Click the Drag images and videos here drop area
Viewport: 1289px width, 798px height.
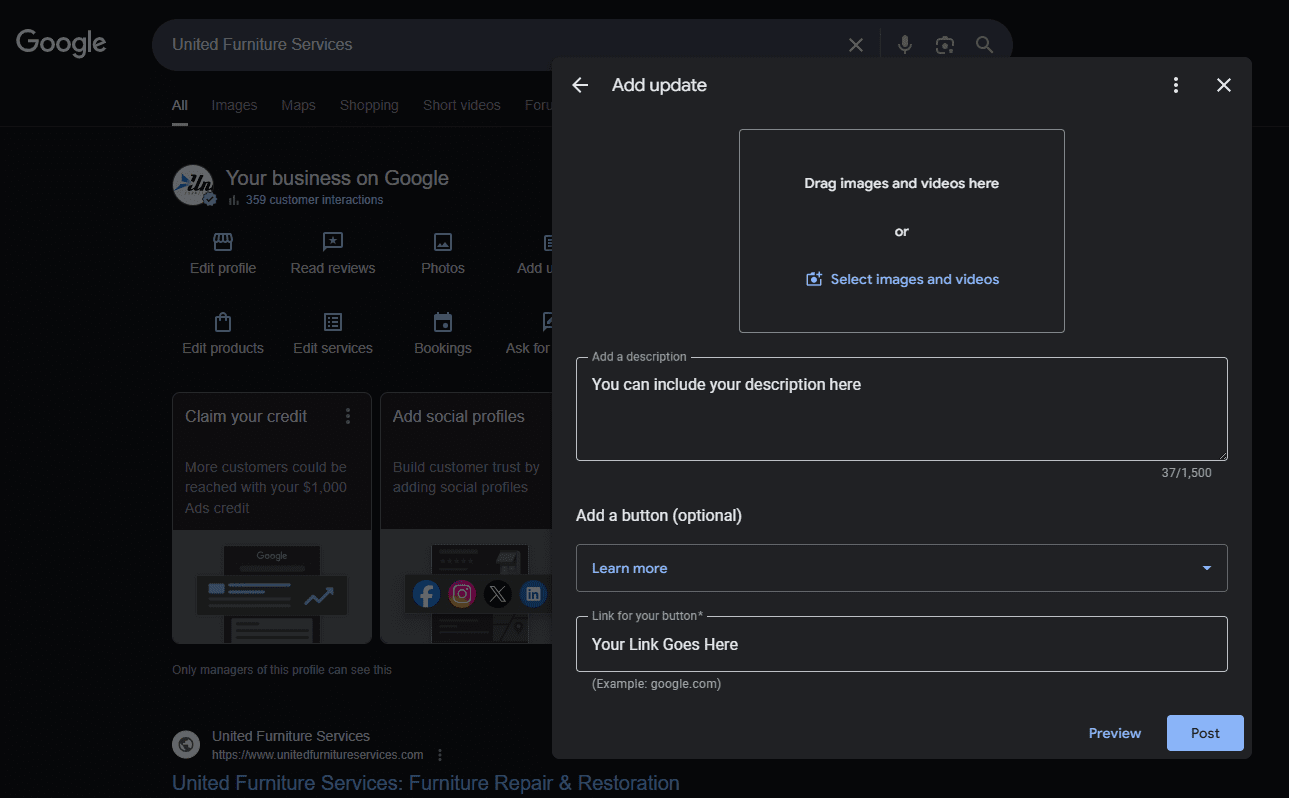pos(901,231)
